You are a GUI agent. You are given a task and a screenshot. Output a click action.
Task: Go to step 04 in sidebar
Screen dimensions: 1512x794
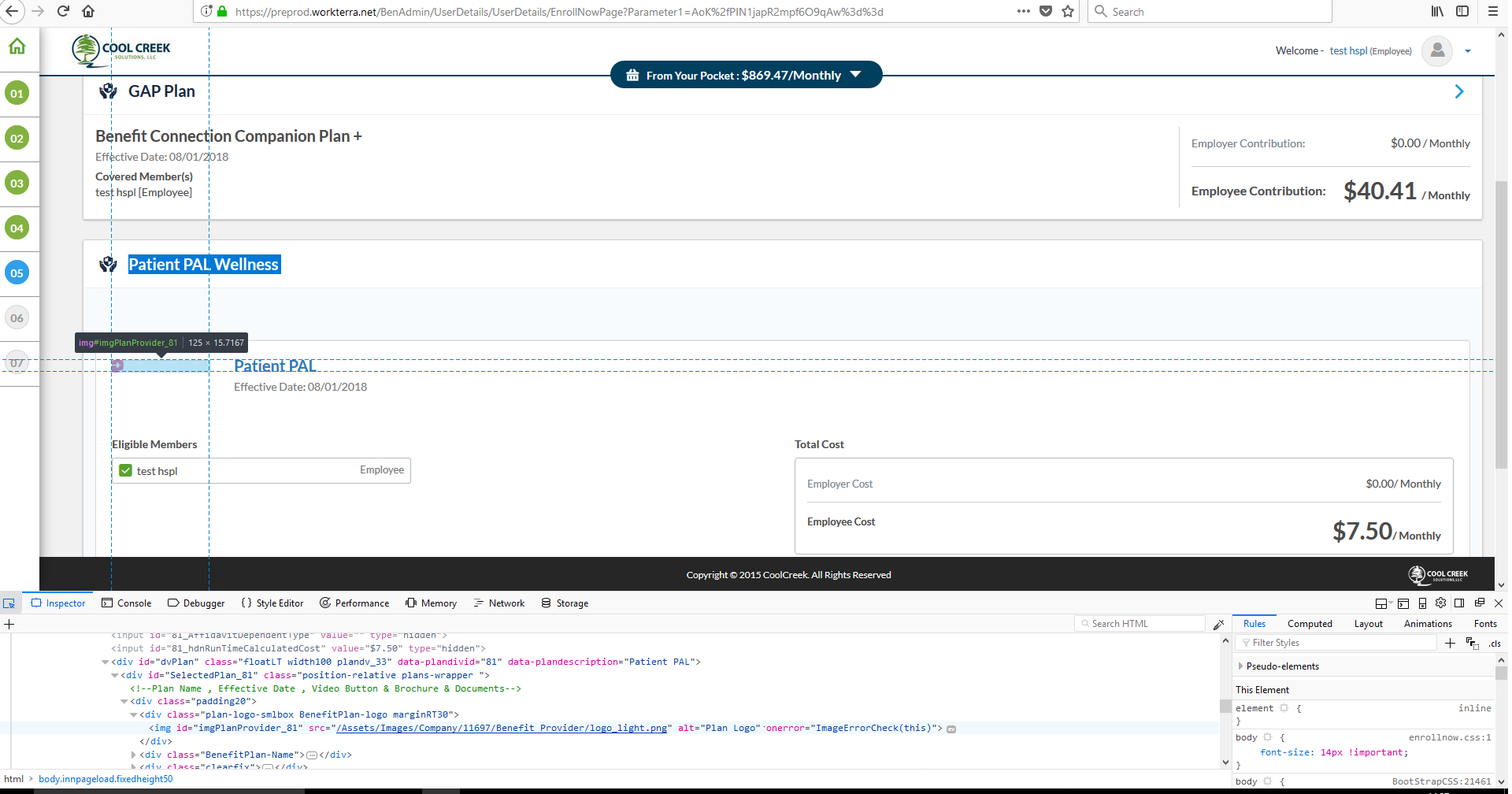(17, 228)
